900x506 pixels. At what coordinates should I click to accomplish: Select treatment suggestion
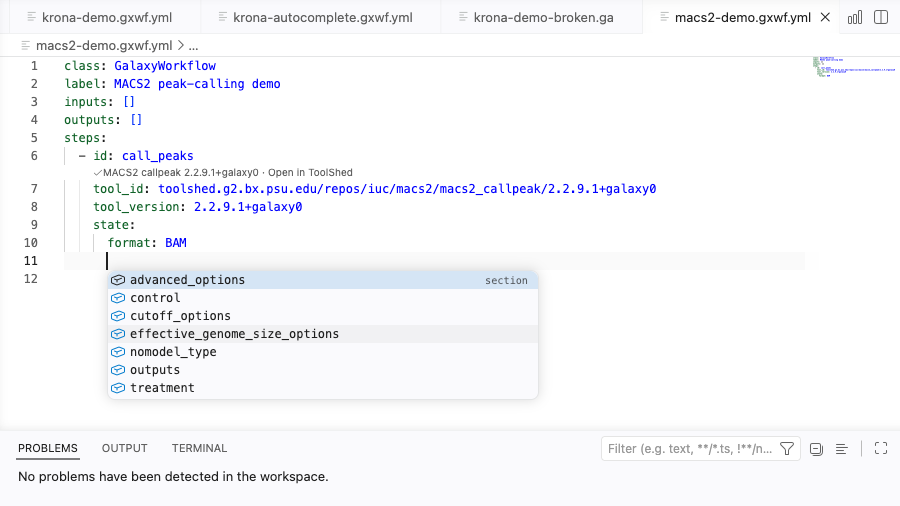coord(323,388)
